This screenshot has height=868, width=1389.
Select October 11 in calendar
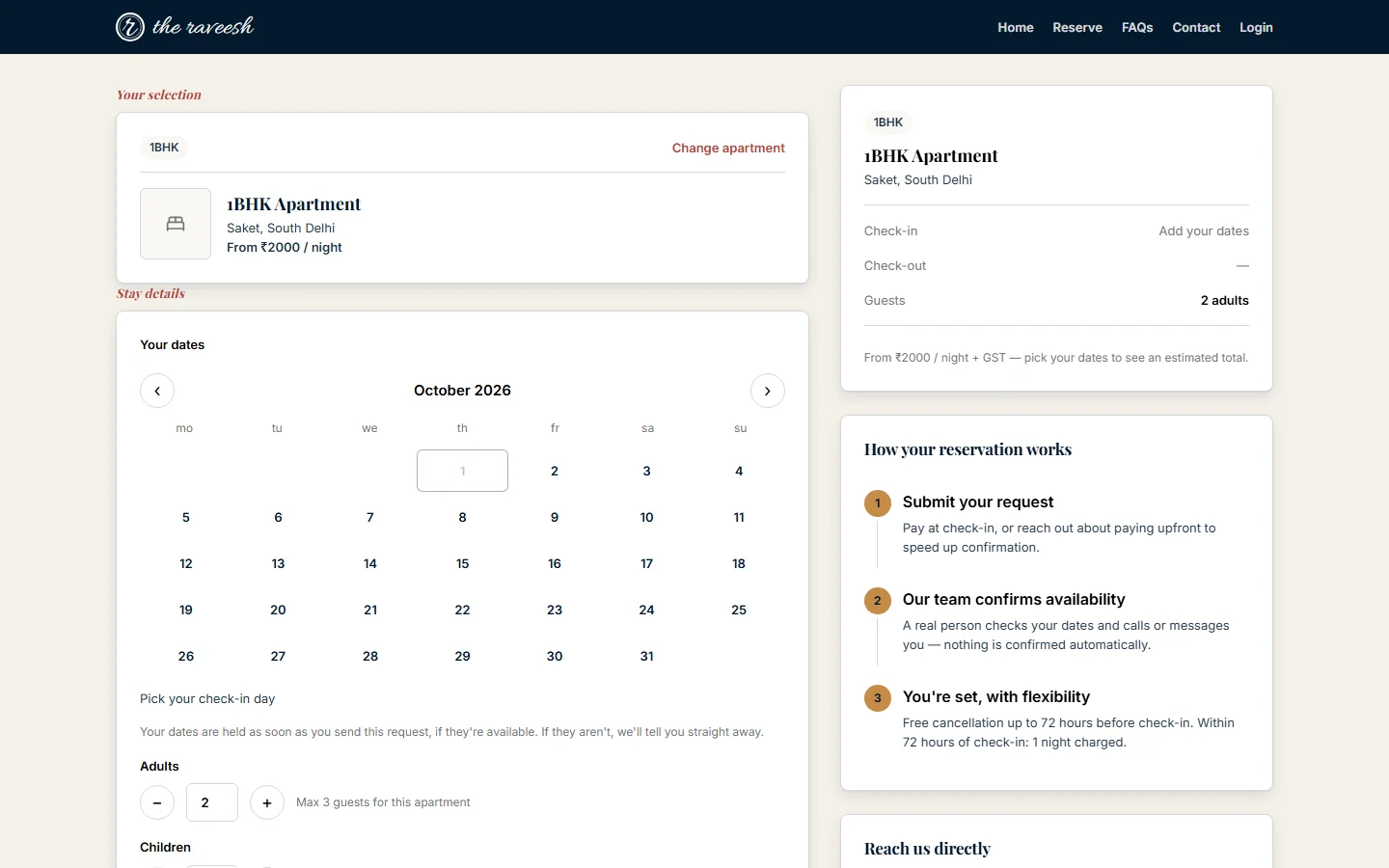tap(739, 517)
